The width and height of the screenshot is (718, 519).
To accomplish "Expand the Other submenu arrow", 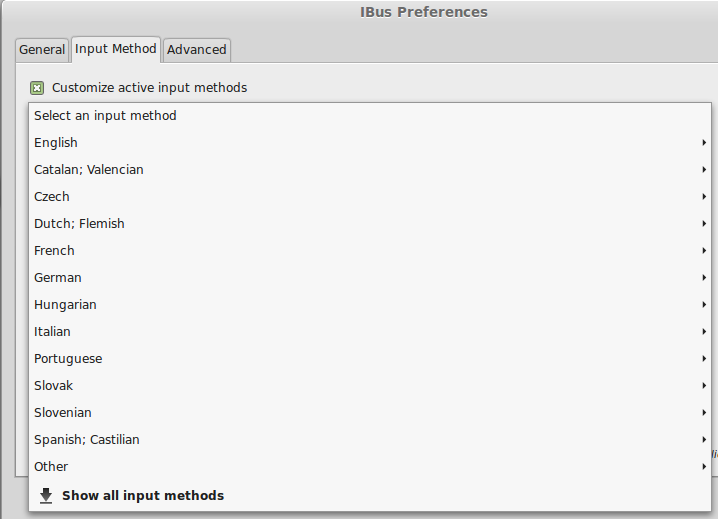I will [x=704, y=466].
